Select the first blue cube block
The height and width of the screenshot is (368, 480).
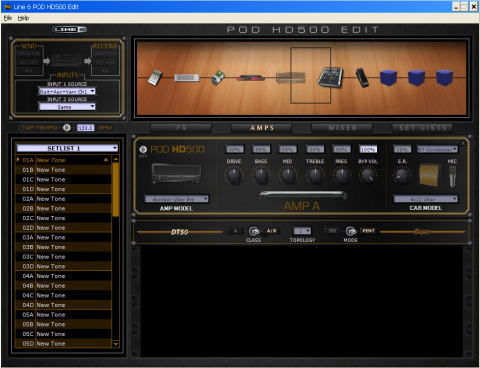click(x=388, y=78)
